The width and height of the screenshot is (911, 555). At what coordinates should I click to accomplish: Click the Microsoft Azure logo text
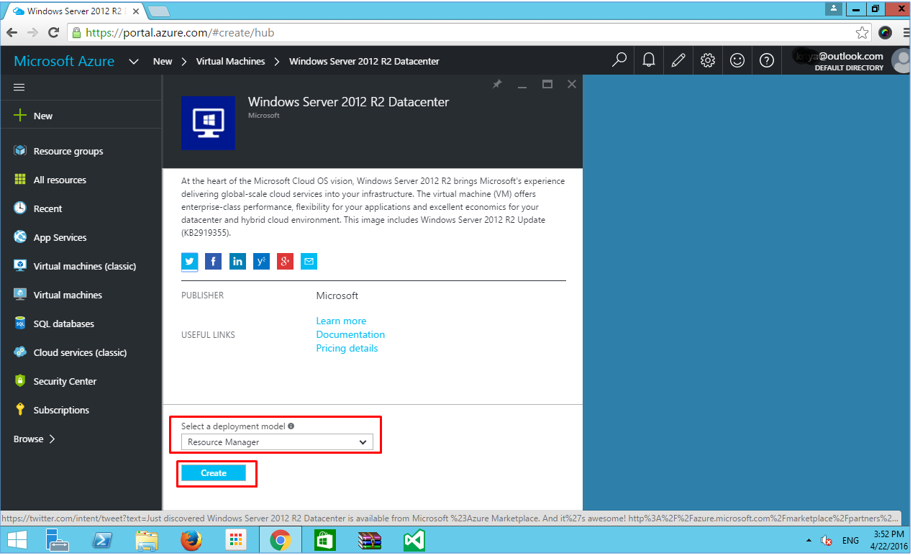64,61
